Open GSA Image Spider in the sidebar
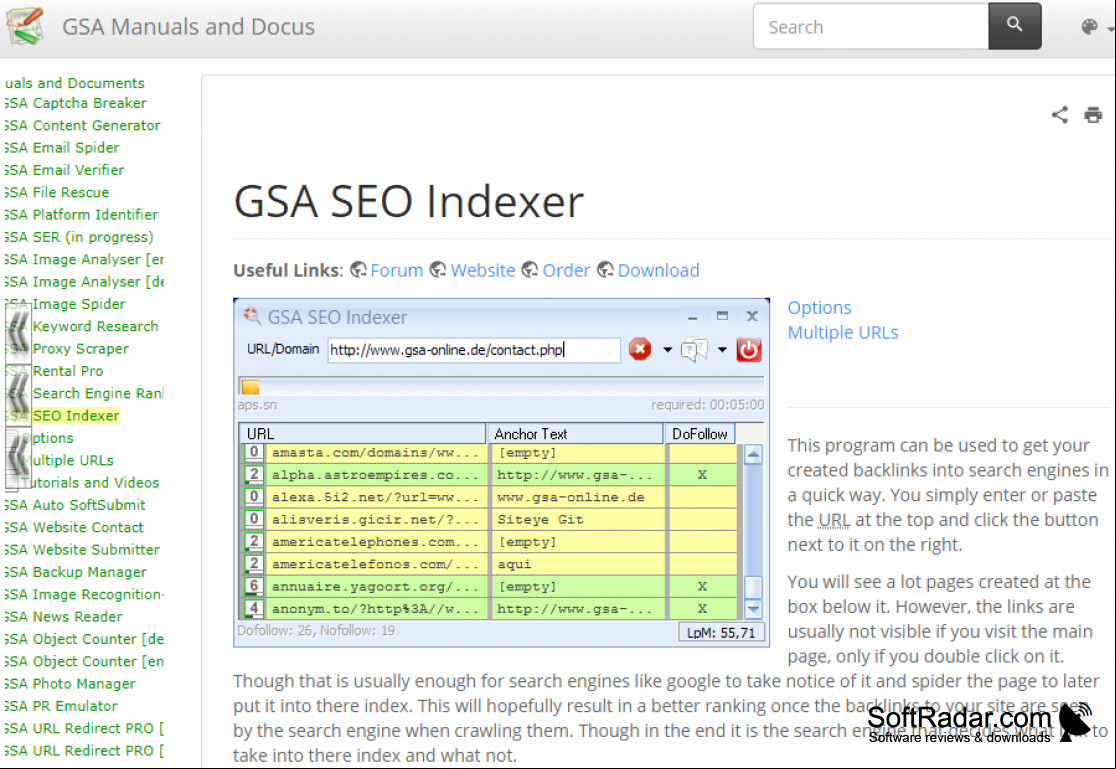Image resolution: width=1116 pixels, height=769 pixels. point(65,304)
